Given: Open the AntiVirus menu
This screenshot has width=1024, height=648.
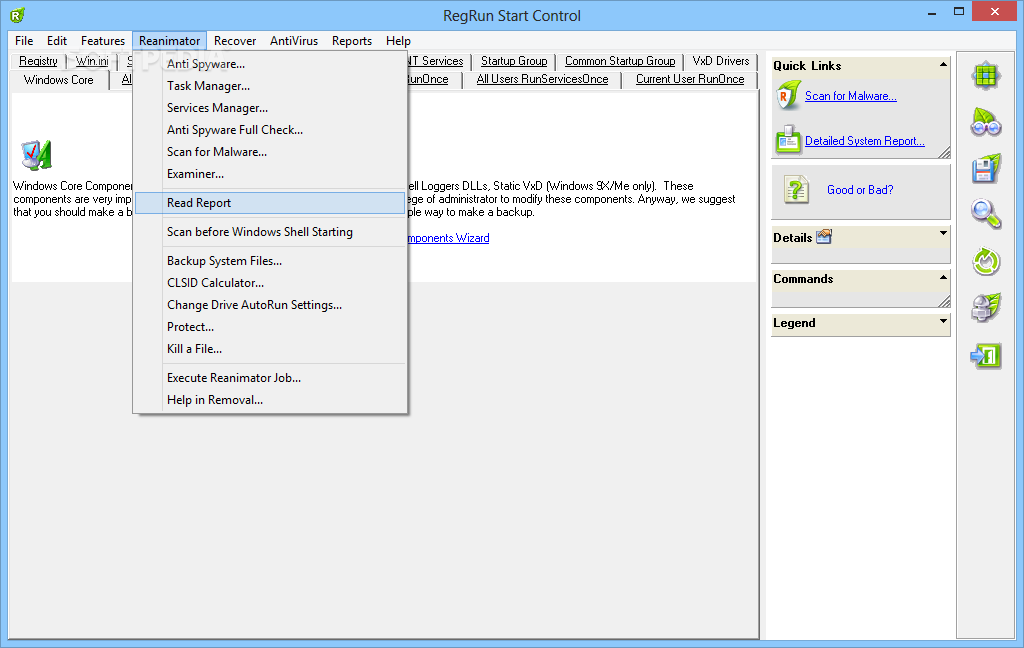Looking at the screenshot, I should pos(294,40).
